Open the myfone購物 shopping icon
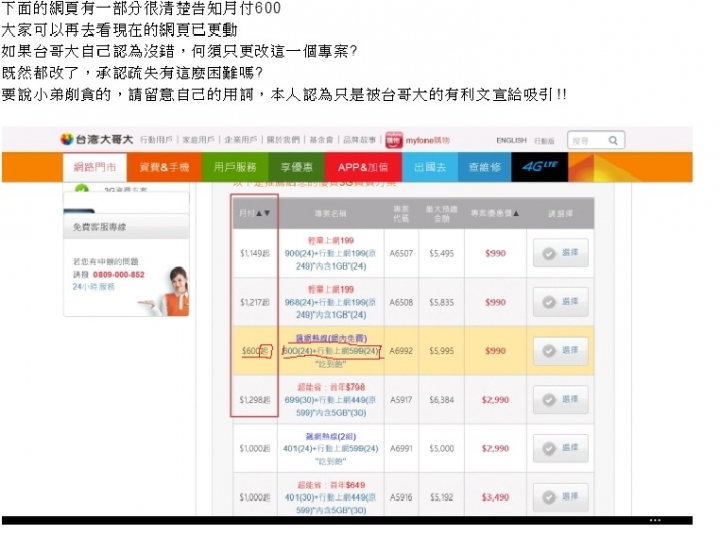This screenshot has height=535, width=720. coord(394,140)
